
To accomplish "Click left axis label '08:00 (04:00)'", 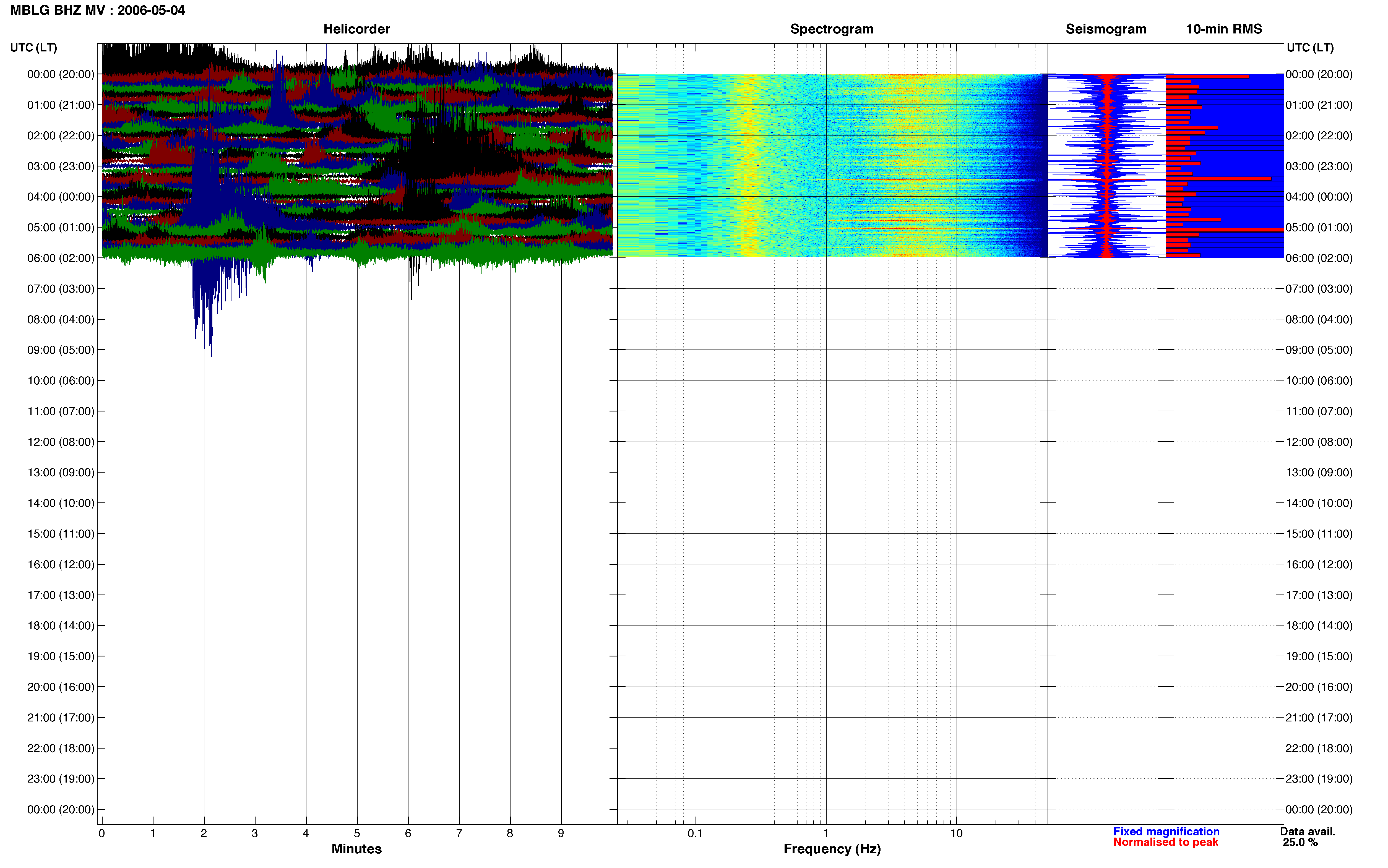I will point(61,319).
